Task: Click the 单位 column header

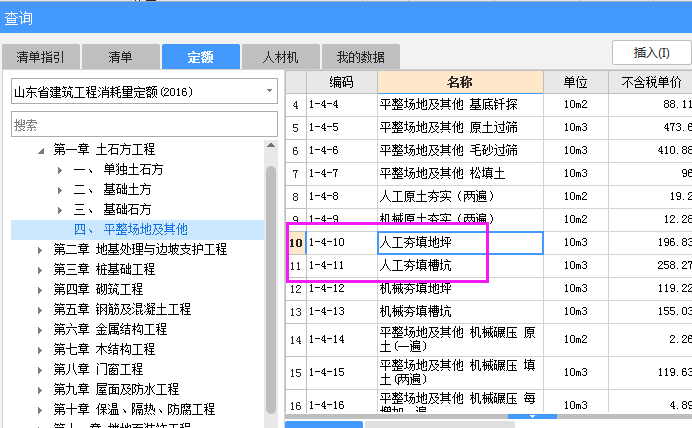Action: click(x=576, y=82)
